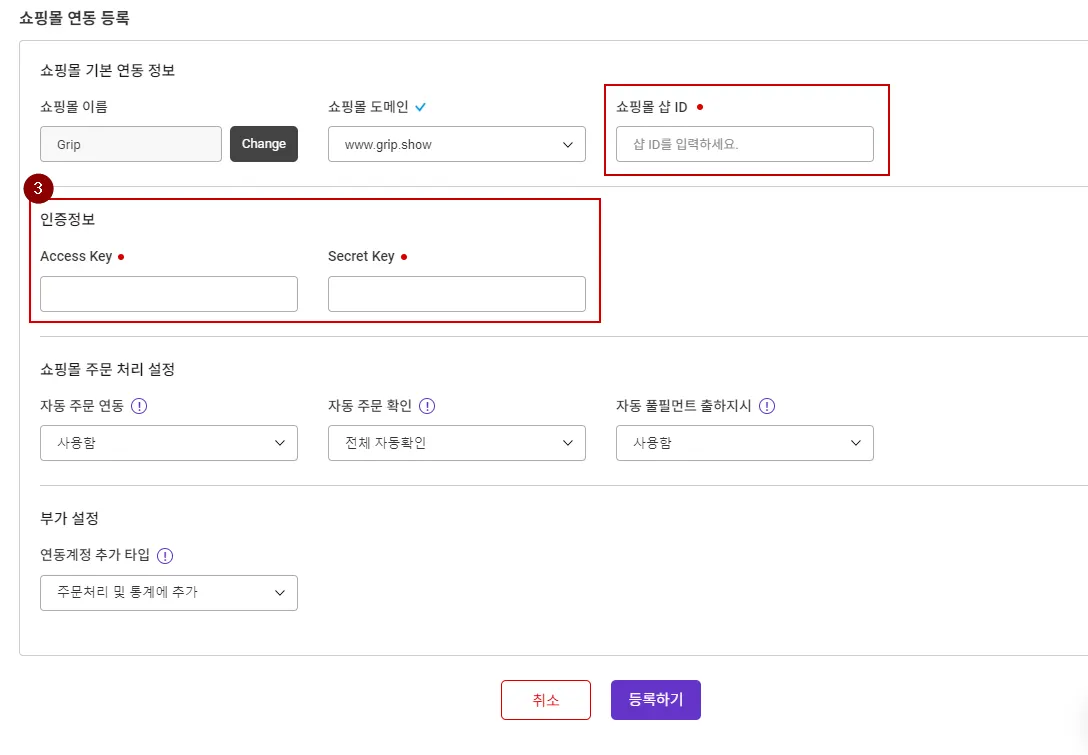Click info icon next to 자동 주문 확인
Screen dimensions: 1088x755
click(427, 406)
